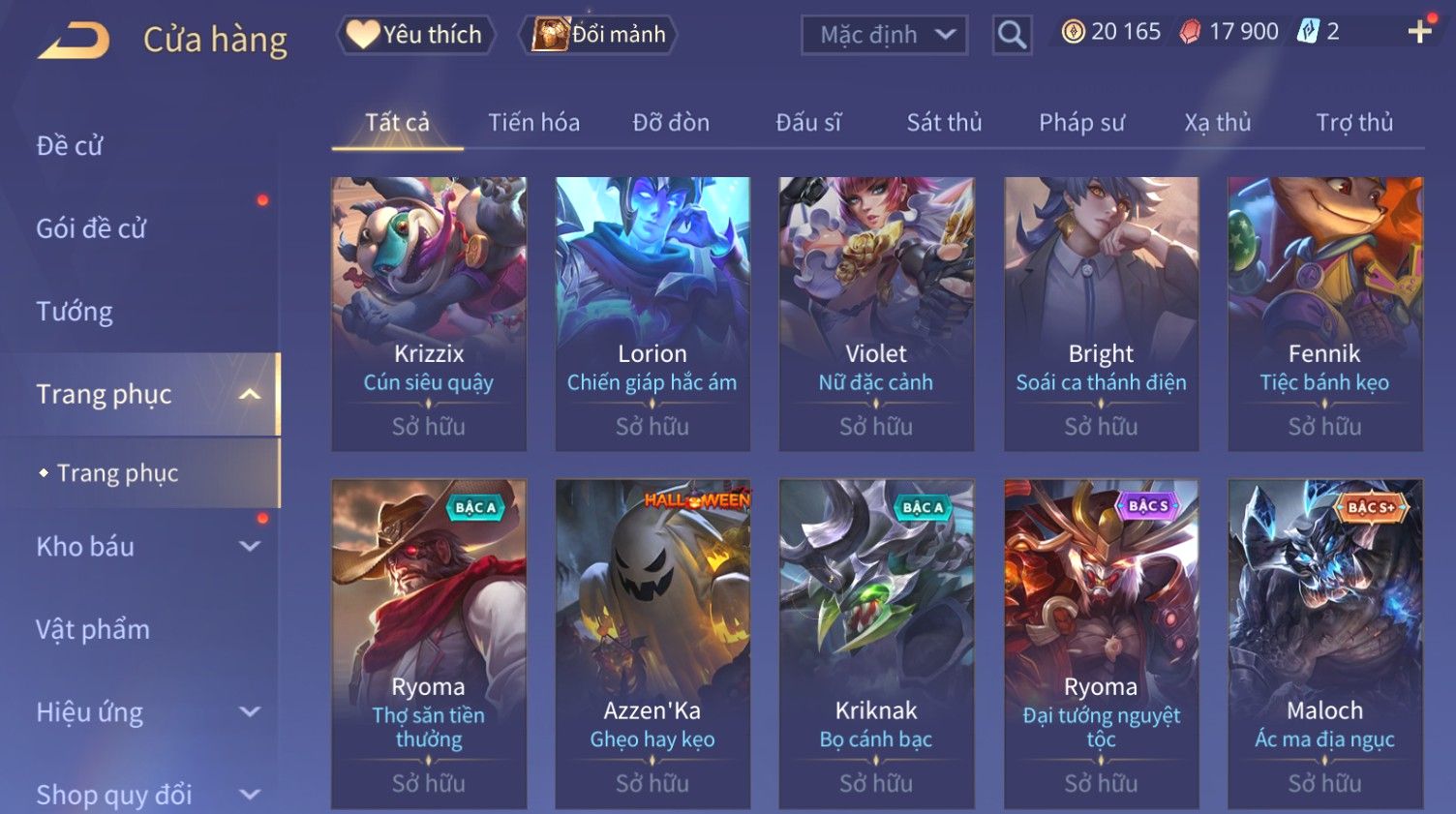Switch to the Sát thủ tab
This screenshot has height=814, width=1456.
[x=944, y=123]
